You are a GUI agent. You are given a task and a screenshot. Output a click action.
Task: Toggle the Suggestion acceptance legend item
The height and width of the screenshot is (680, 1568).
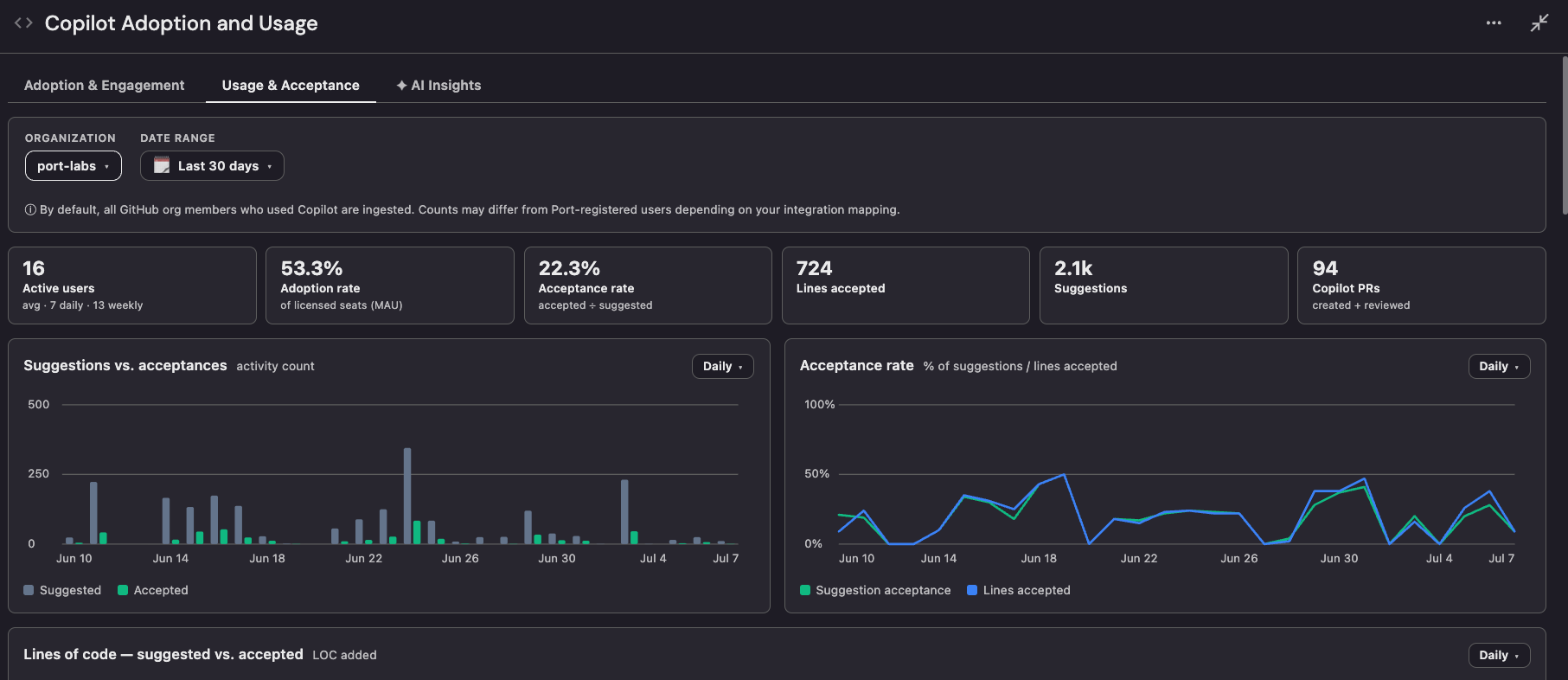pos(875,590)
